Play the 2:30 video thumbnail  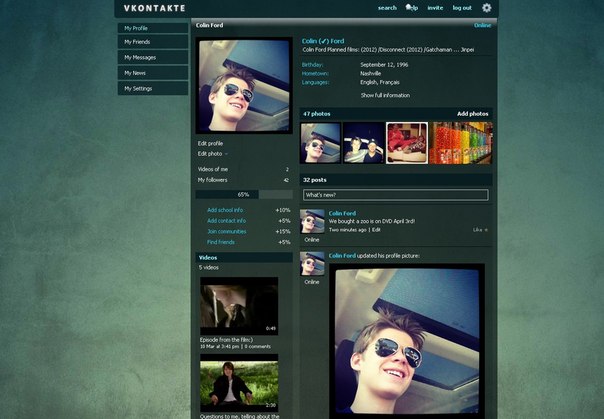click(x=239, y=383)
